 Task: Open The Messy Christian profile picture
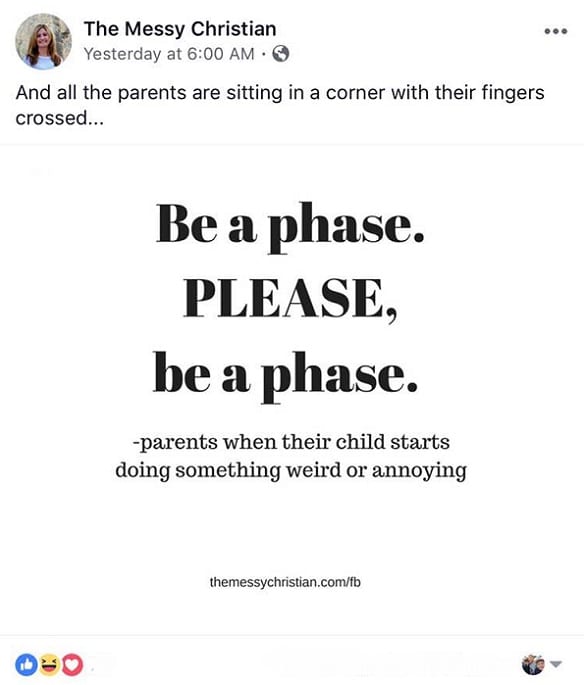(x=43, y=42)
